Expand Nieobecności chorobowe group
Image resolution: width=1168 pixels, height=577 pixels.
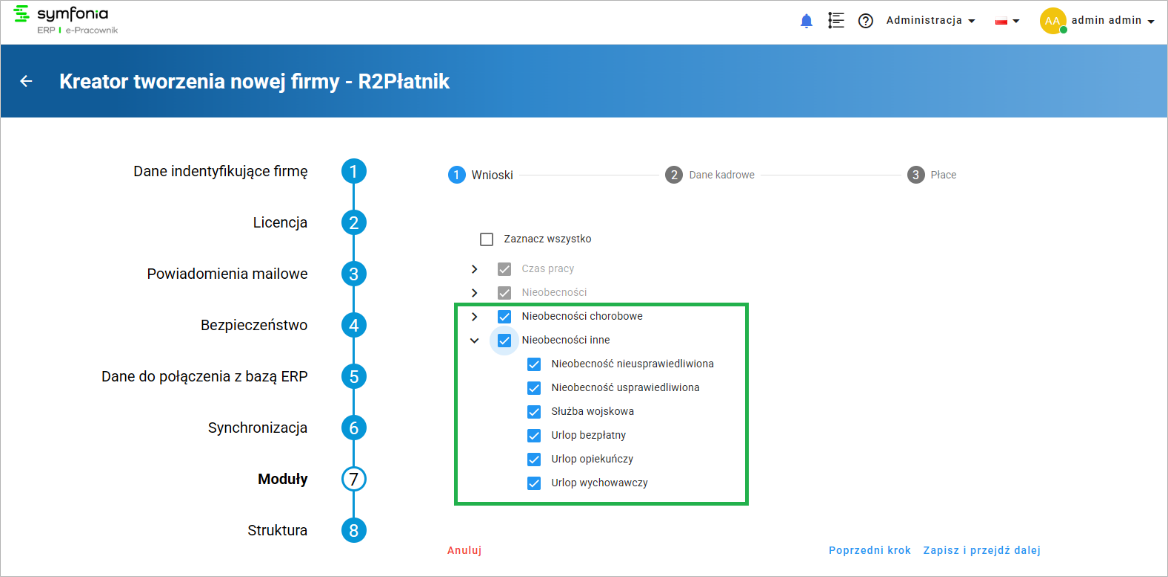[474, 316]
